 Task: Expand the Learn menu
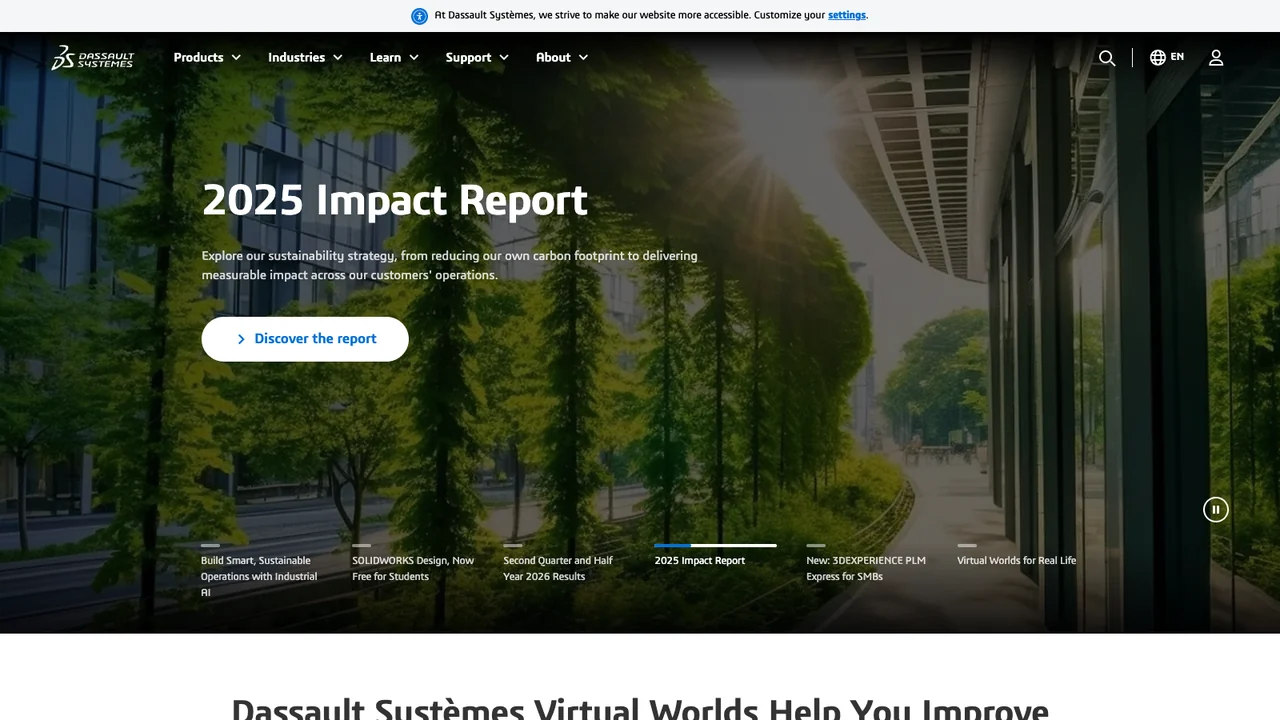tap(394, 57)
